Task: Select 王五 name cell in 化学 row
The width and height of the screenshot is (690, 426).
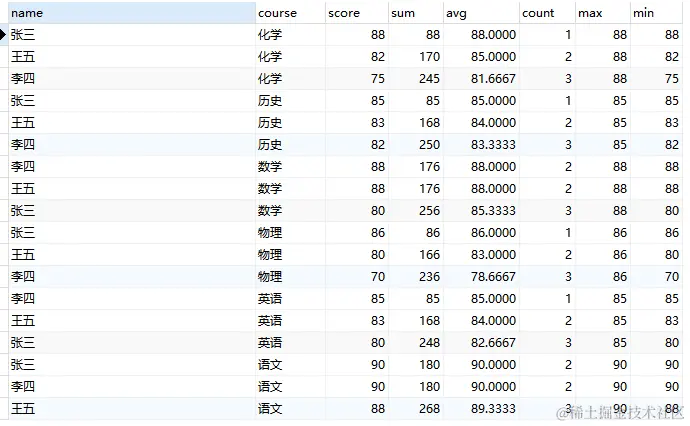Action: click(132, 57)
